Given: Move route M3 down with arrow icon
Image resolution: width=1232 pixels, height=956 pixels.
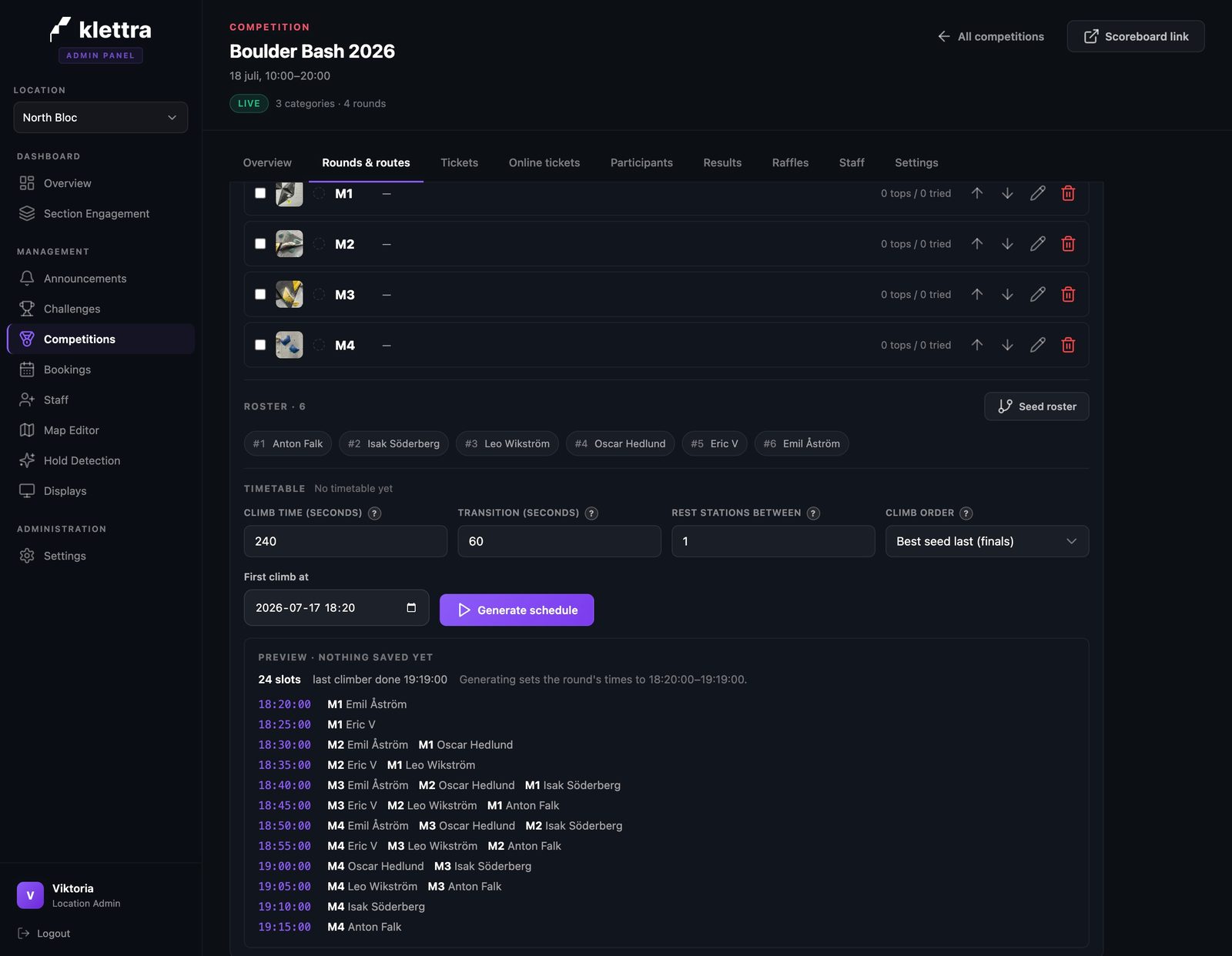Looking at the screenshot, I should coord(1007,294).
